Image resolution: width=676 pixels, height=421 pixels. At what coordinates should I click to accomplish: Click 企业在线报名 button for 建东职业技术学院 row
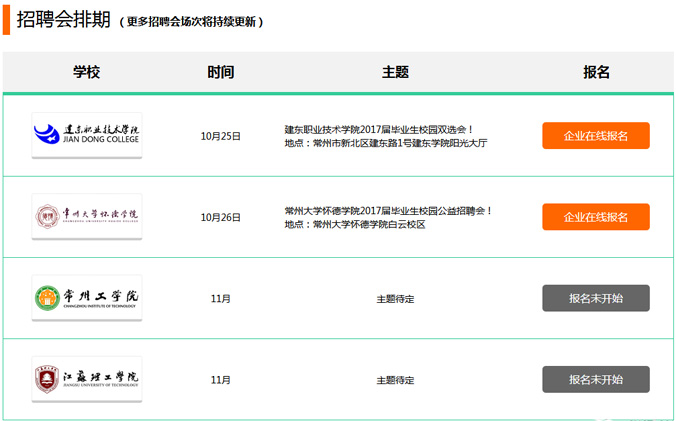point(596,136)
